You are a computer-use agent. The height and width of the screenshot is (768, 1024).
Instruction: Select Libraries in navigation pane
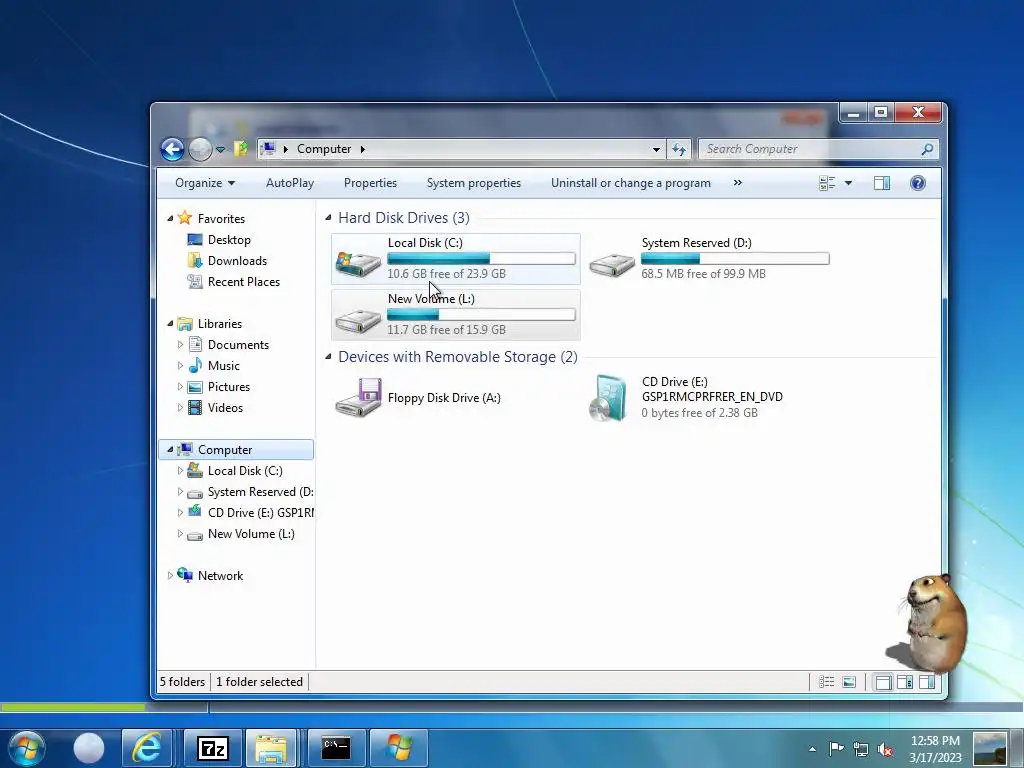220,324
